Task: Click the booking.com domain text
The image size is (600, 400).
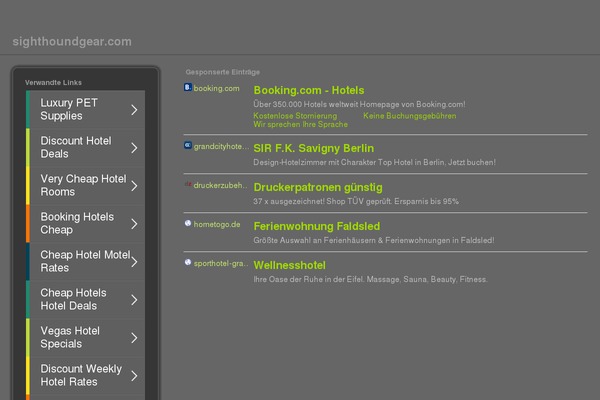Action: 217,88
